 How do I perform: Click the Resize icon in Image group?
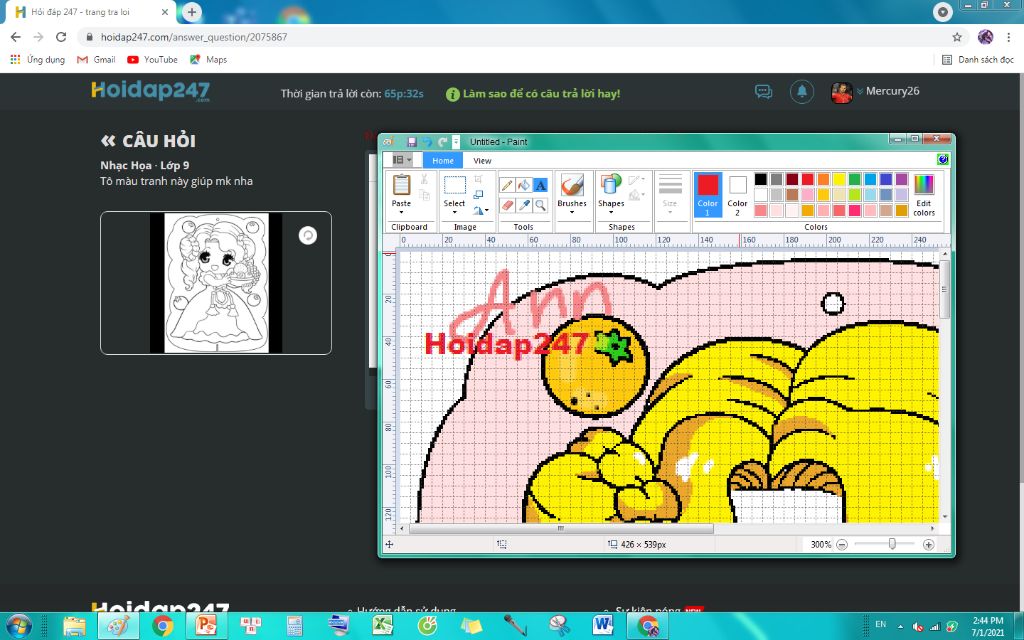pos(478,195)
